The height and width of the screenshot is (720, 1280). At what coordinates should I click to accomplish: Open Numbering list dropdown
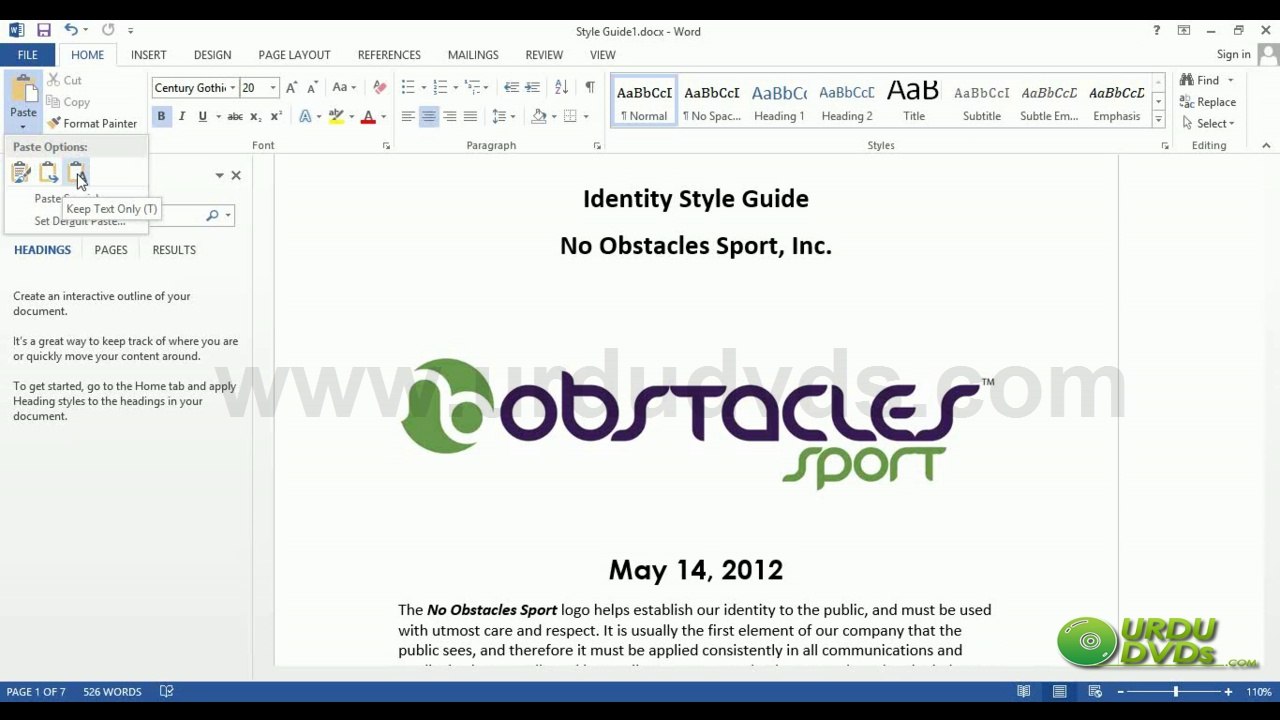coord(456,88)
